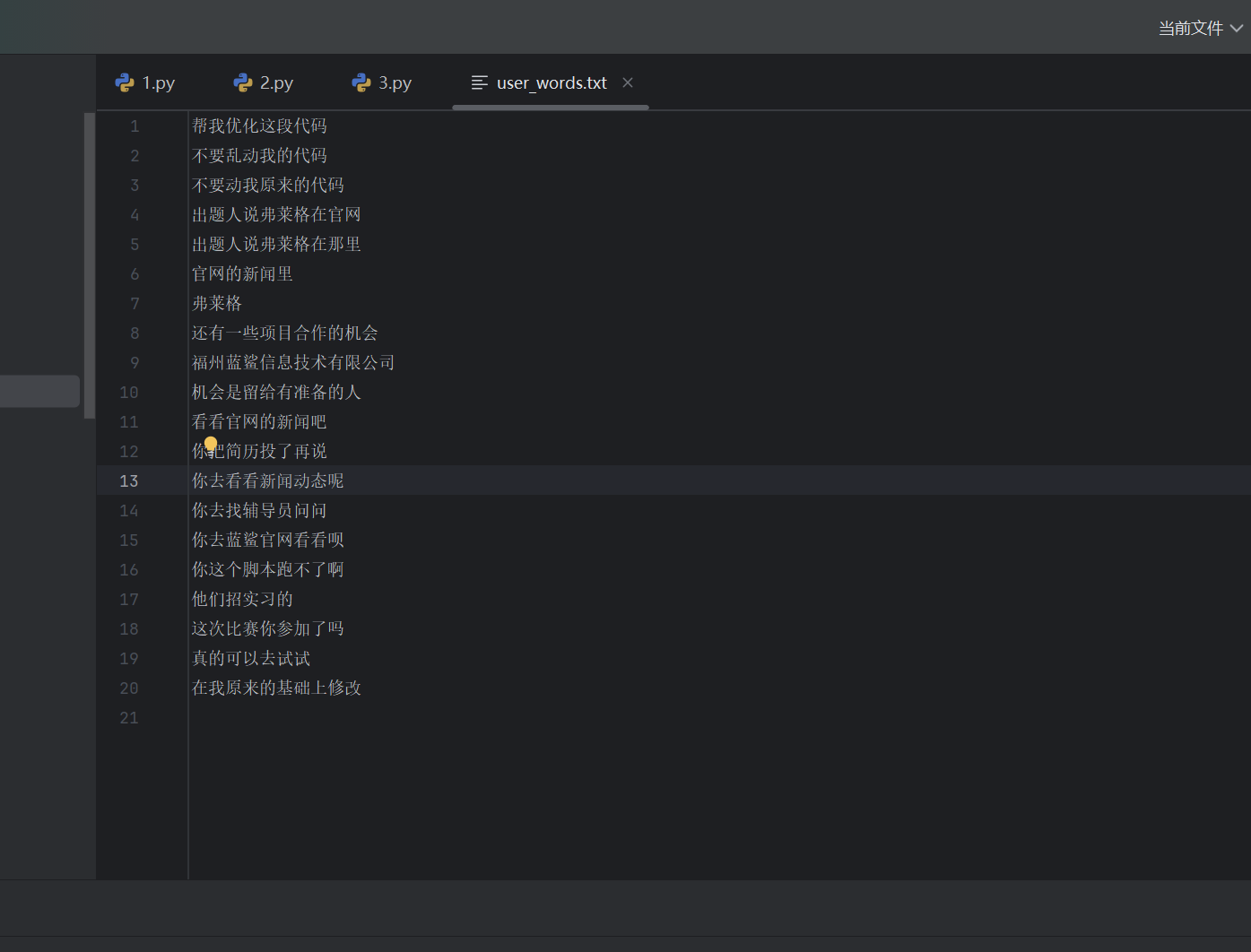
Task: Click line number 21 in the gutter
Action: pyautogui.click(x=129, y=718)
